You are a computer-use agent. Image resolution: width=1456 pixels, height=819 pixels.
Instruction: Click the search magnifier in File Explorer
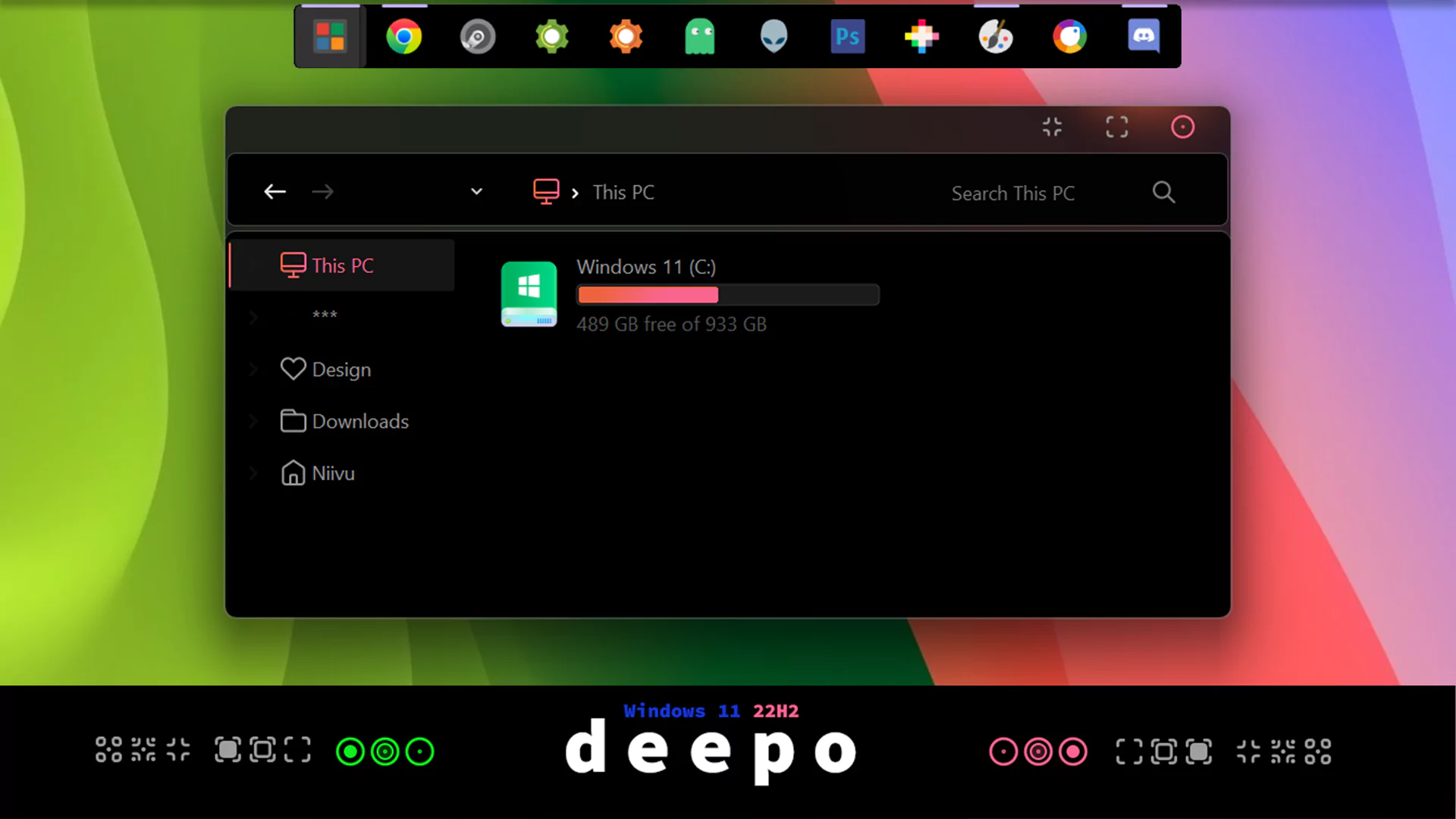pos(1164,192)
